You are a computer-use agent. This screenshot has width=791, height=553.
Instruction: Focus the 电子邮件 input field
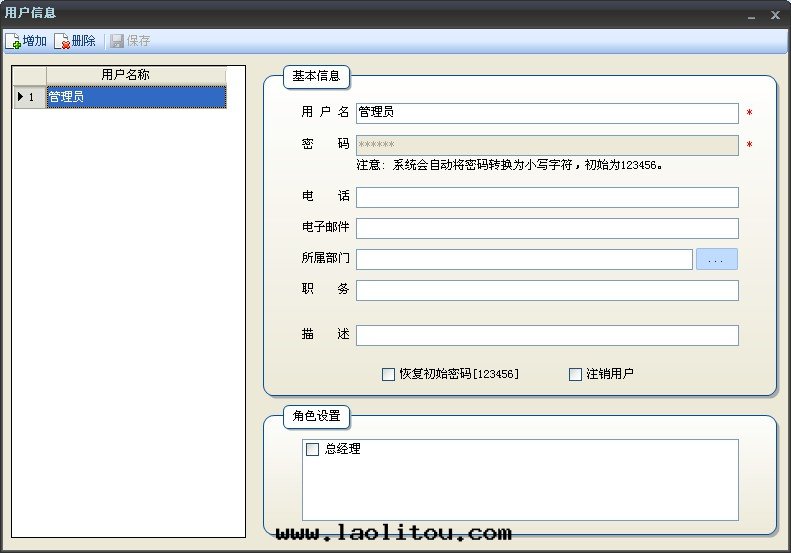tap(546, 228)
